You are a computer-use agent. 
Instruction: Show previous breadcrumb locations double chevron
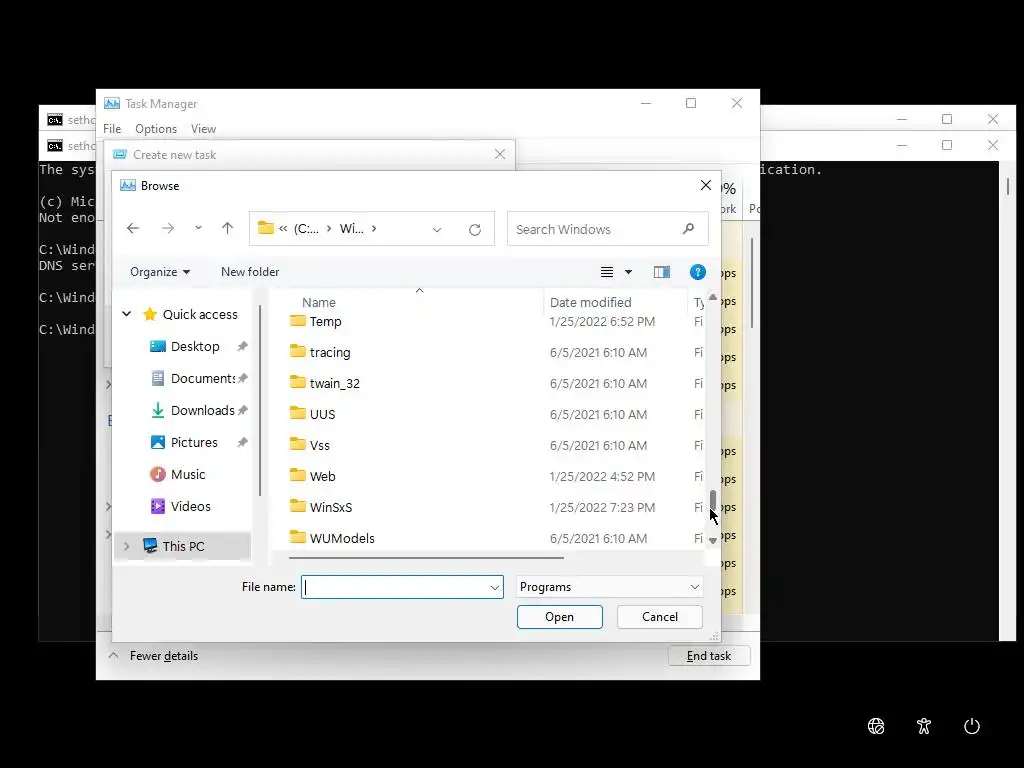click(x=283, y=229)
